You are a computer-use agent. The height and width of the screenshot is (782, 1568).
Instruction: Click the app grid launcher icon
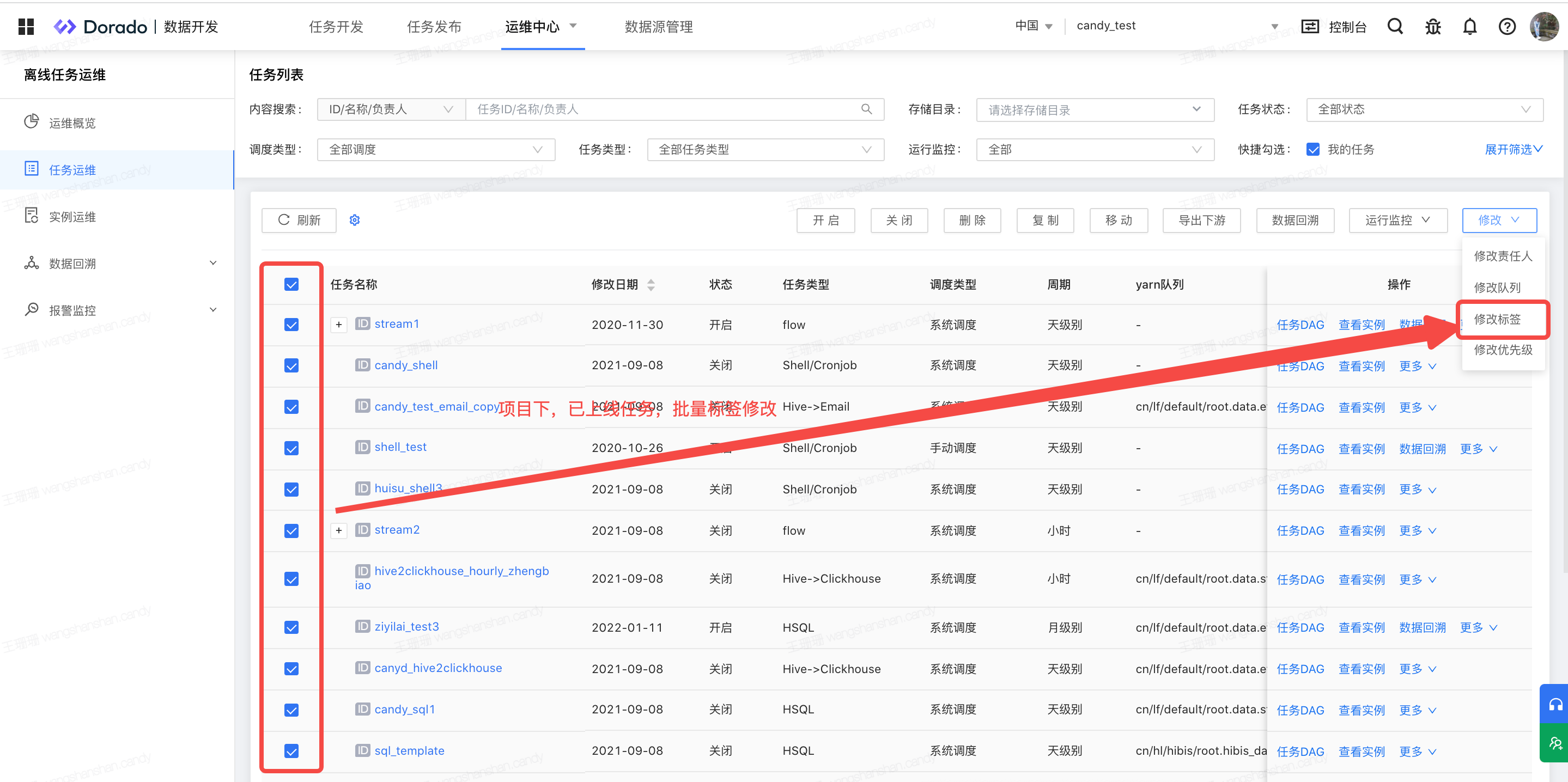tap(26, 26)
